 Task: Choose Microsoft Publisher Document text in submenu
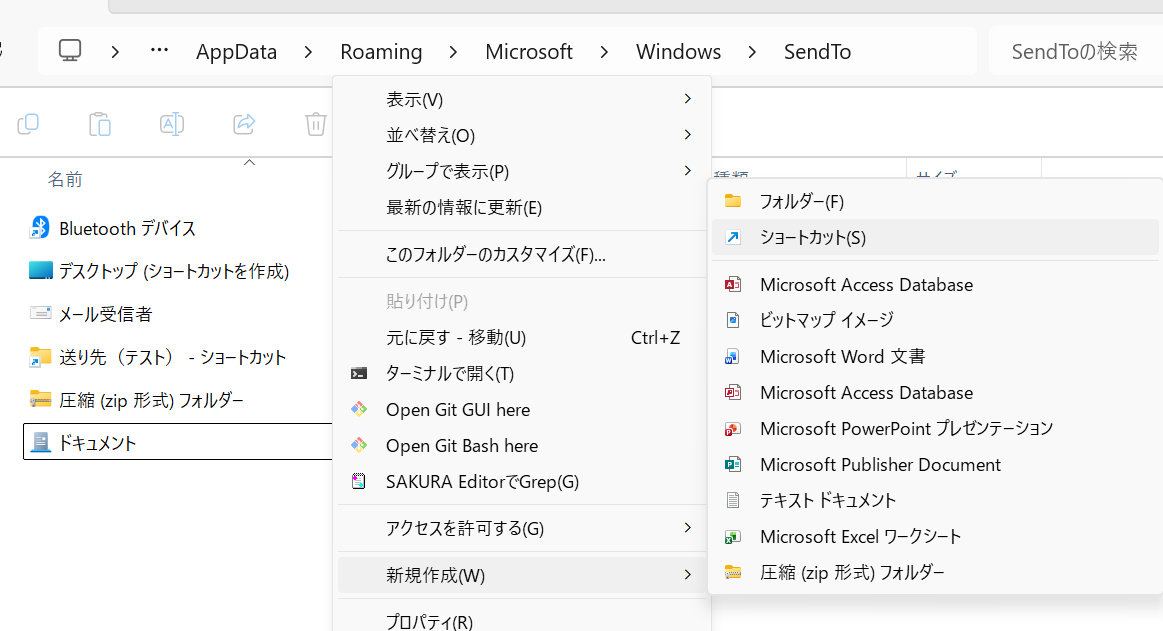click(880, 465)
